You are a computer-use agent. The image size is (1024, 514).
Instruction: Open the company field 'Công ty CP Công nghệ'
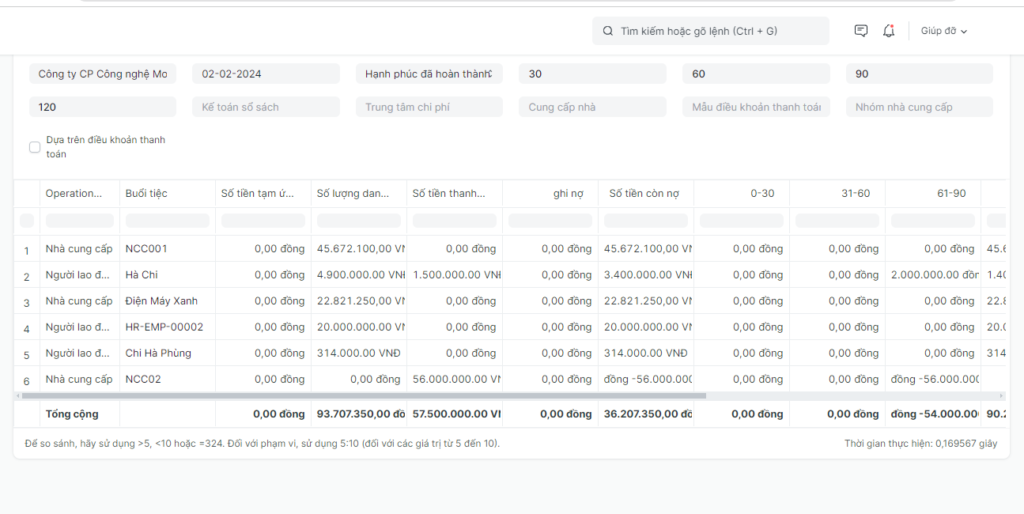(102, 74)
